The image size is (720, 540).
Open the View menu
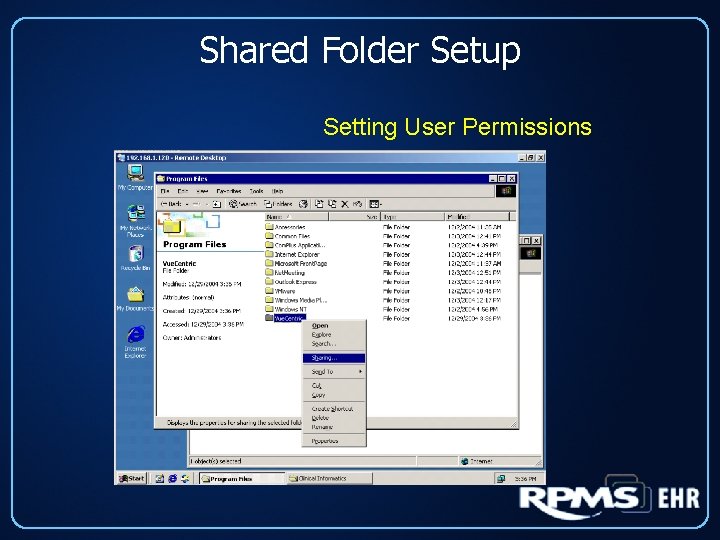(202, 191)
